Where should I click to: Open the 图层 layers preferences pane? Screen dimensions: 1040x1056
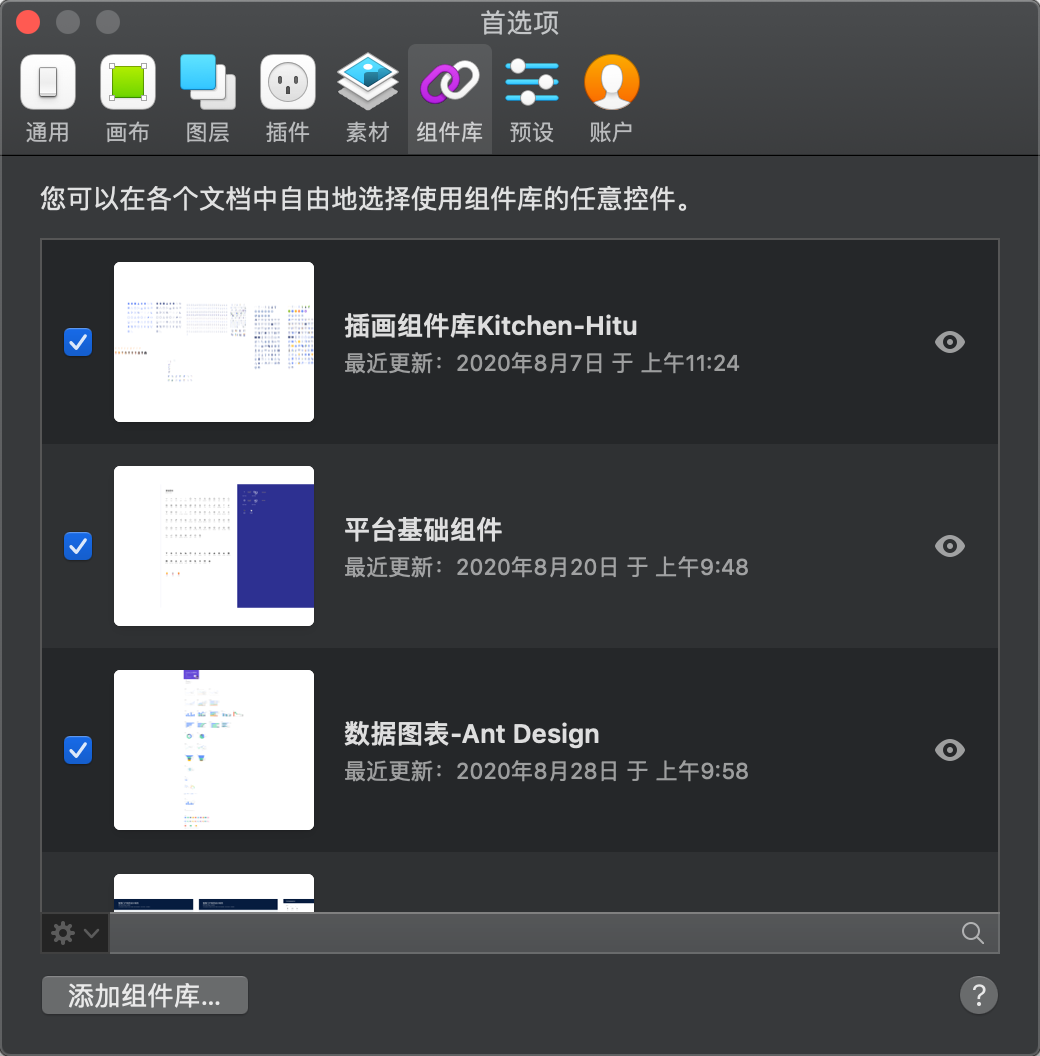click(x=208, y=98)
